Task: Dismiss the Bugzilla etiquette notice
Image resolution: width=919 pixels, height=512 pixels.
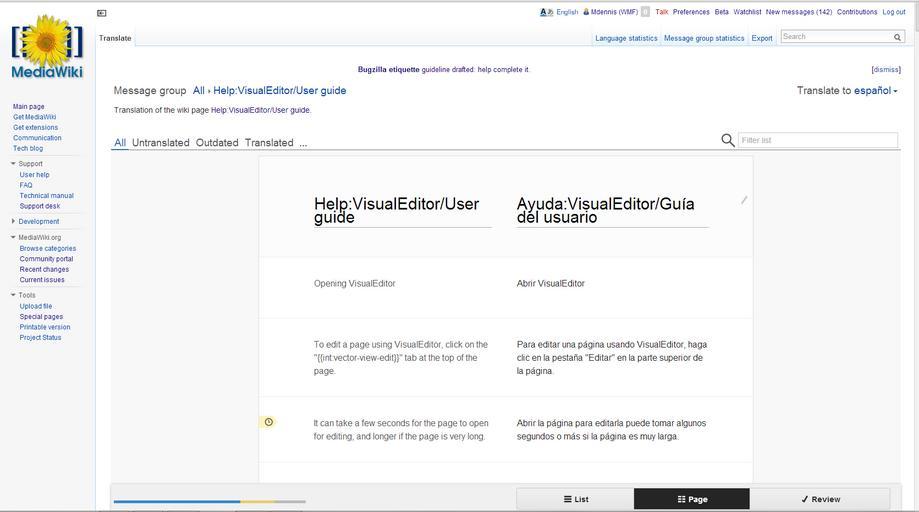Action: click(x=886, y=70)
